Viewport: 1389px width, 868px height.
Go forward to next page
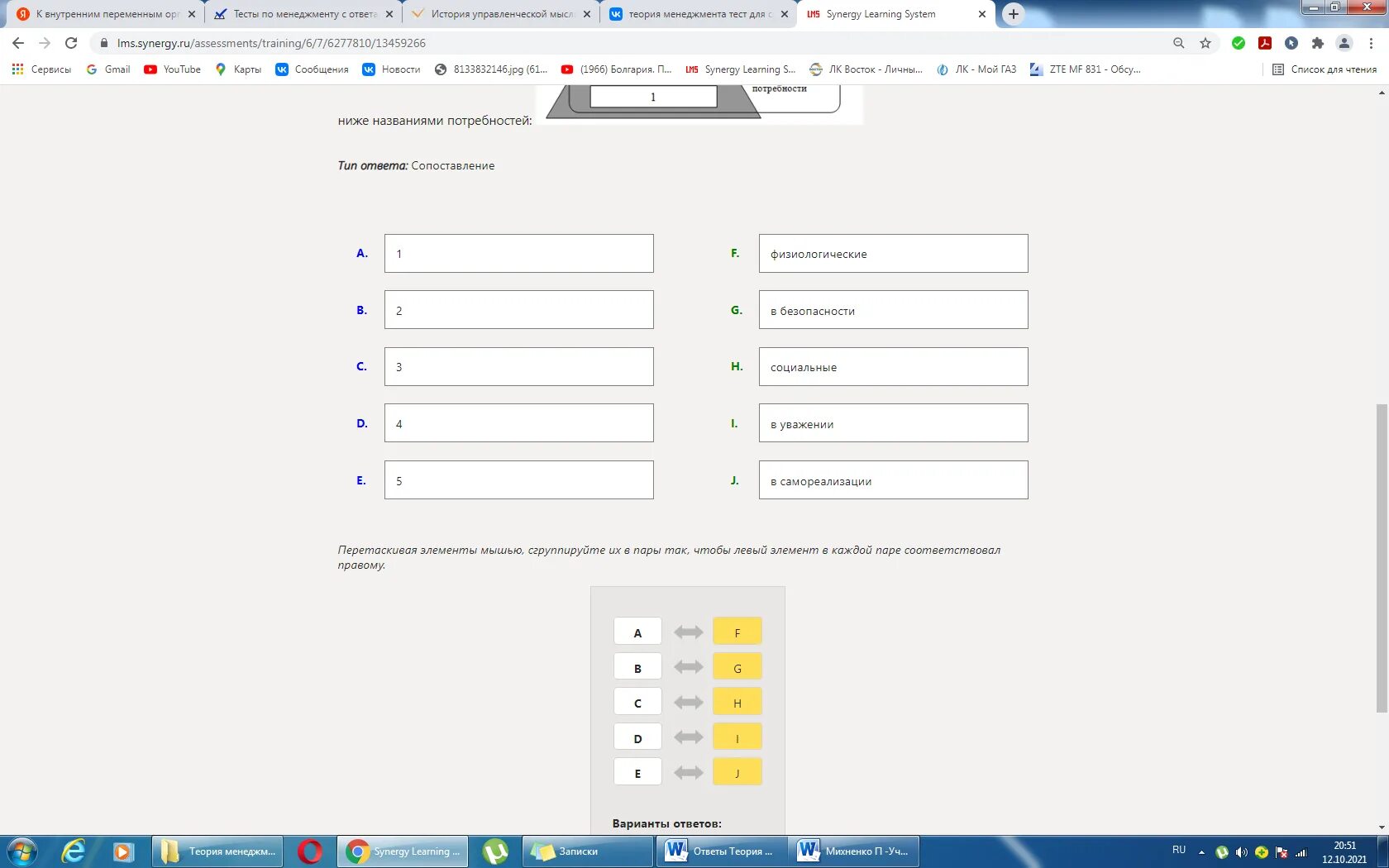coord(45,43)
